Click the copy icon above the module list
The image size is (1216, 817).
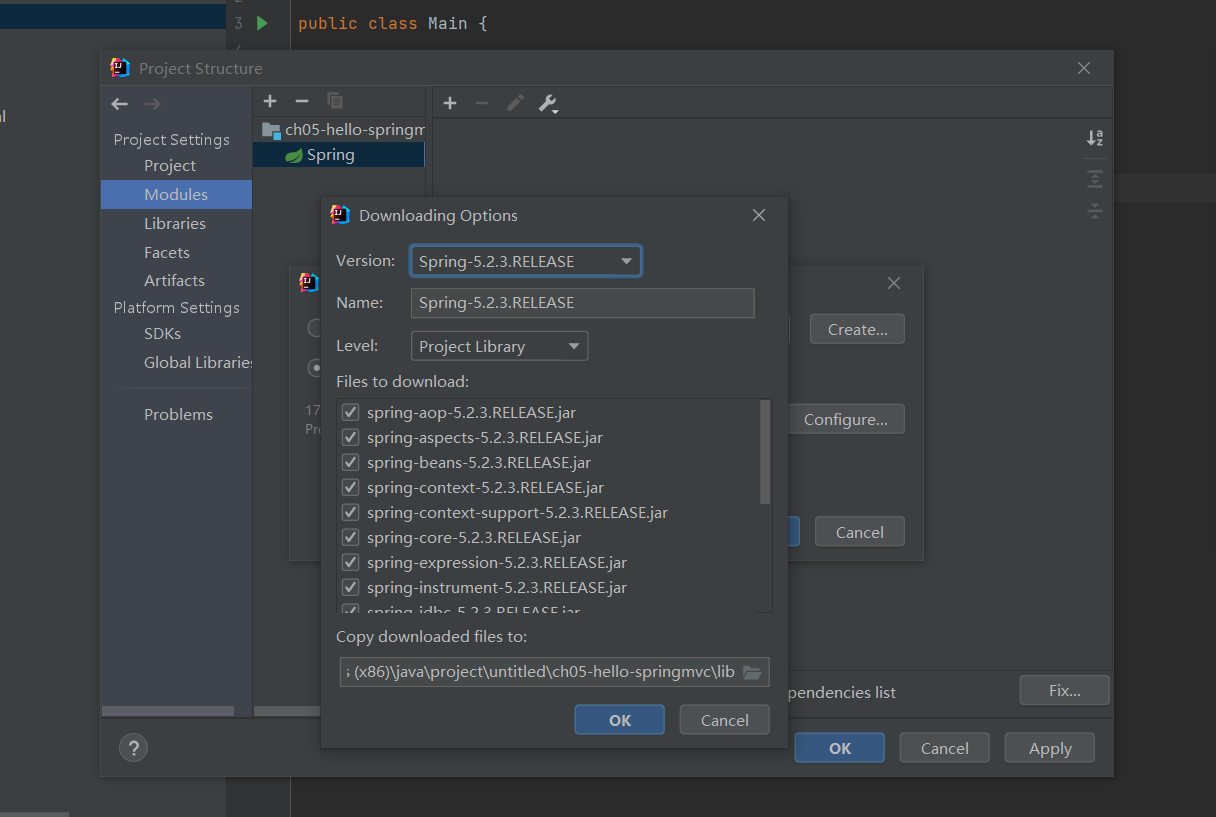(335, 101)
